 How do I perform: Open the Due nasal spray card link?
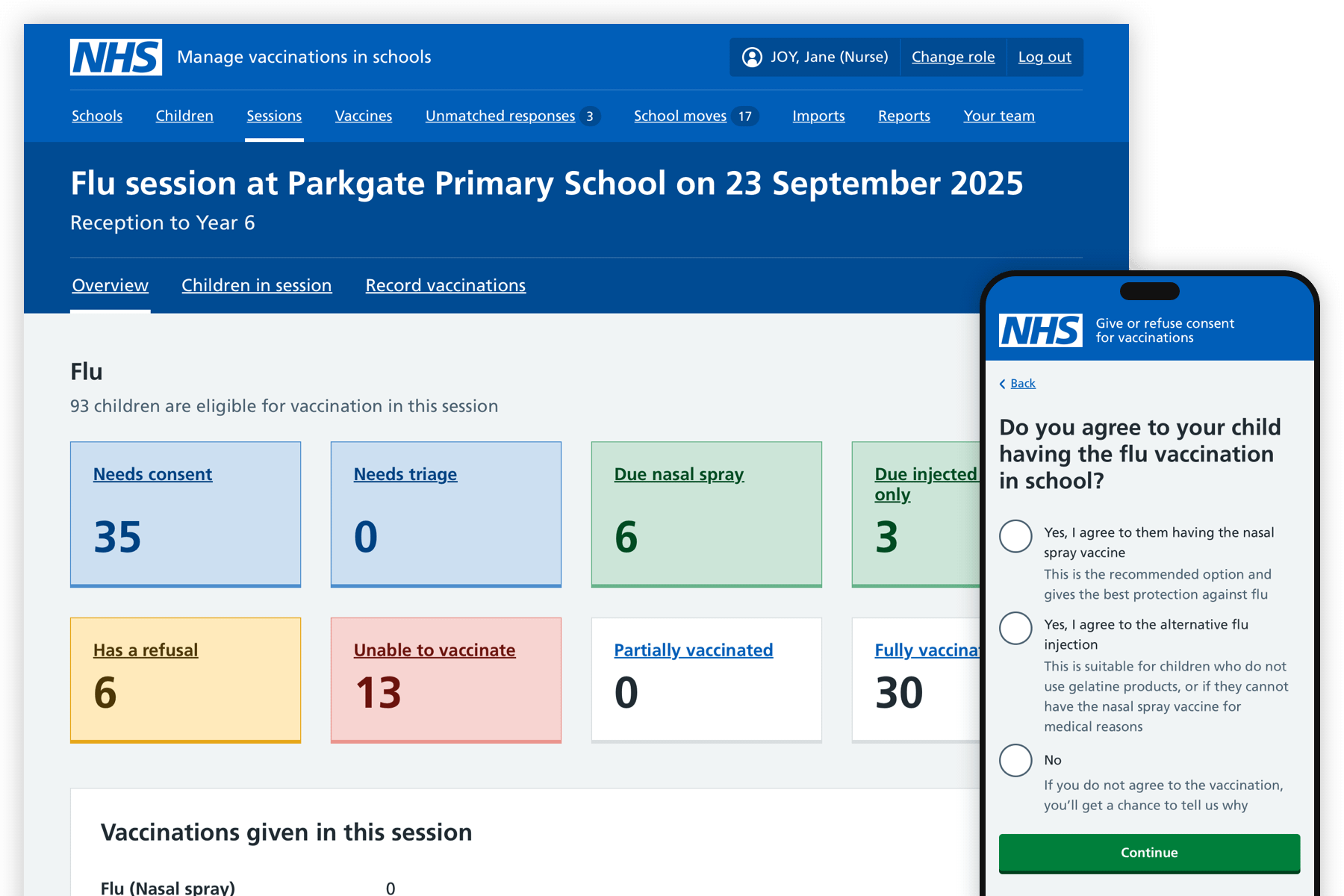point(679,474)
